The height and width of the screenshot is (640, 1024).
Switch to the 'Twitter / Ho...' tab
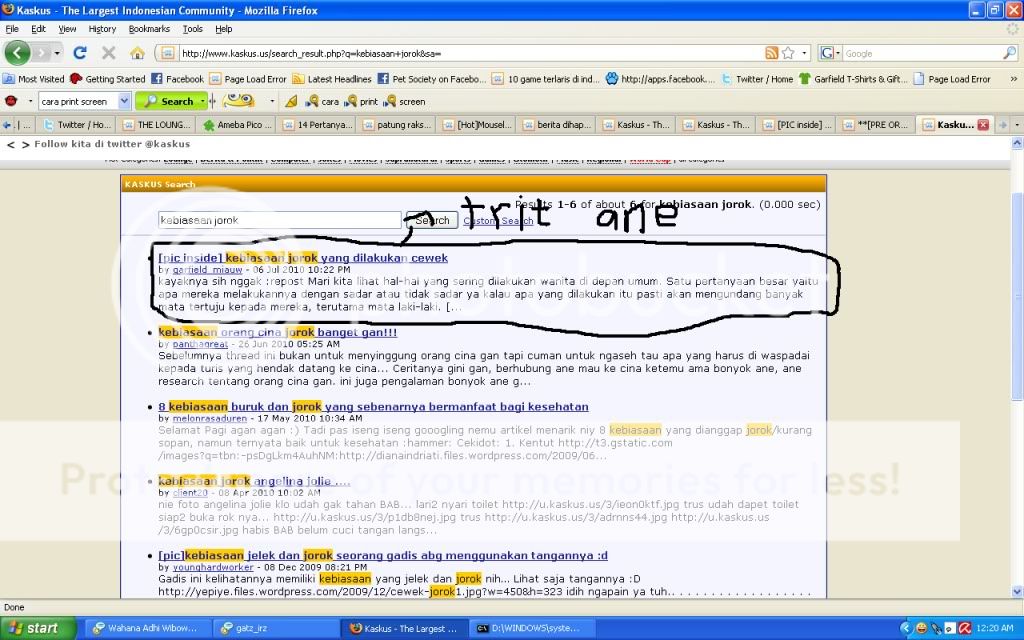pos(77,125)
